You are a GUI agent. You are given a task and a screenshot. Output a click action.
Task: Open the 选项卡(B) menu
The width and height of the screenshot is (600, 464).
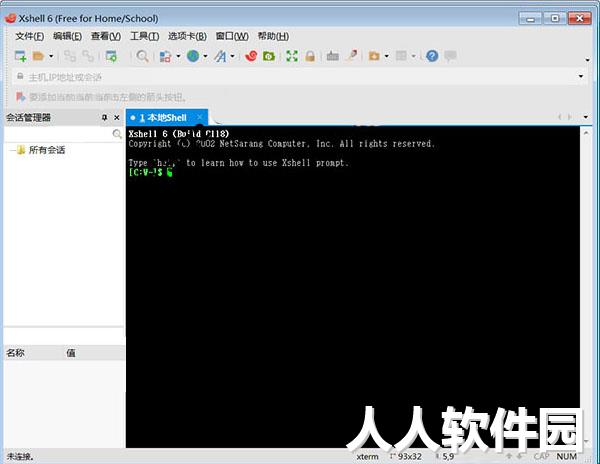tap(187, 36)
